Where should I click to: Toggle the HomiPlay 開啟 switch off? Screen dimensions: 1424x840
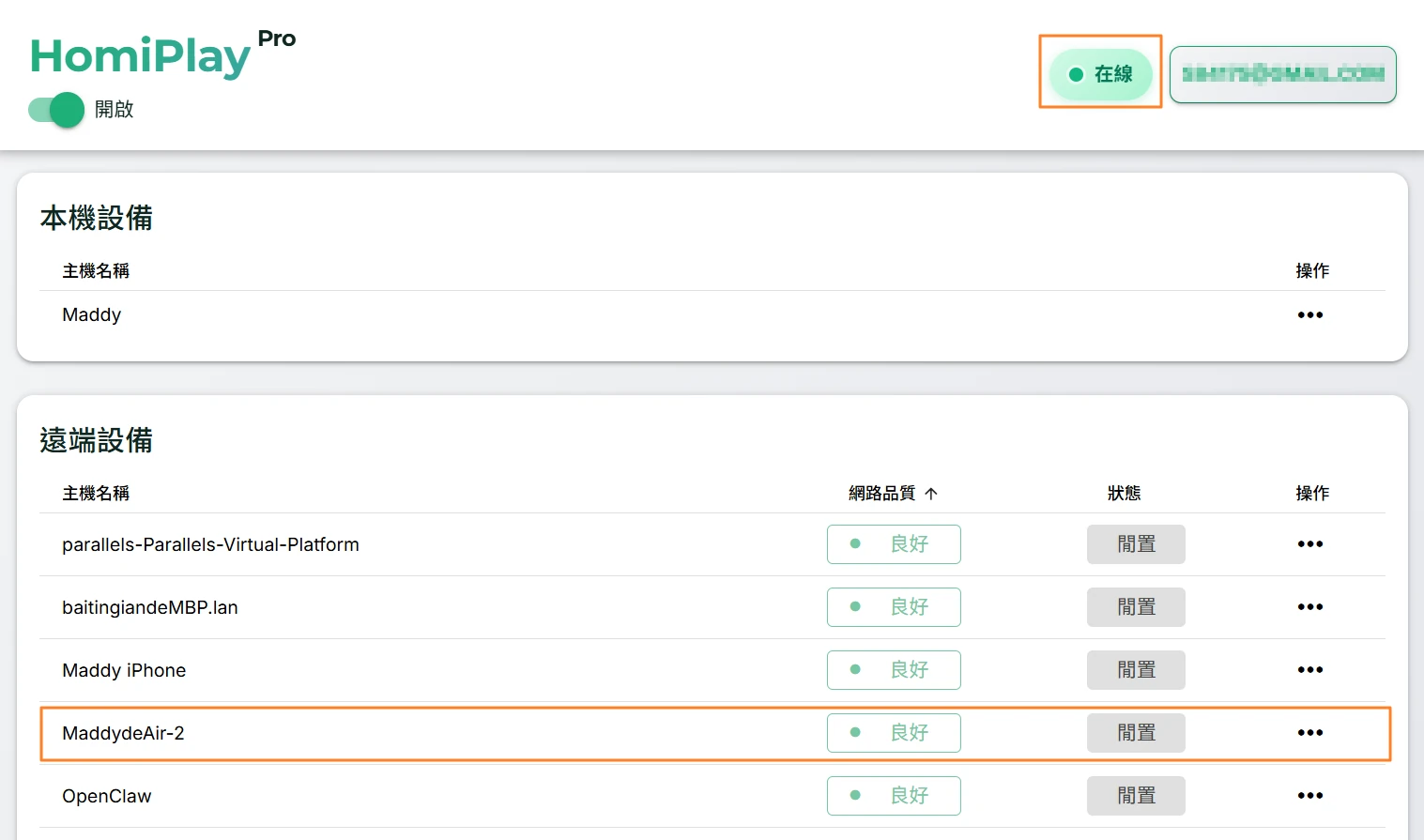(x=56, y=110)
